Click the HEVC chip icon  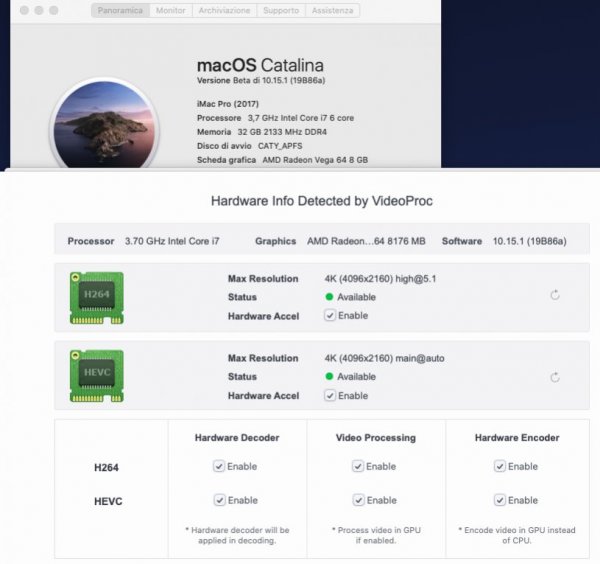pos(96,376)
